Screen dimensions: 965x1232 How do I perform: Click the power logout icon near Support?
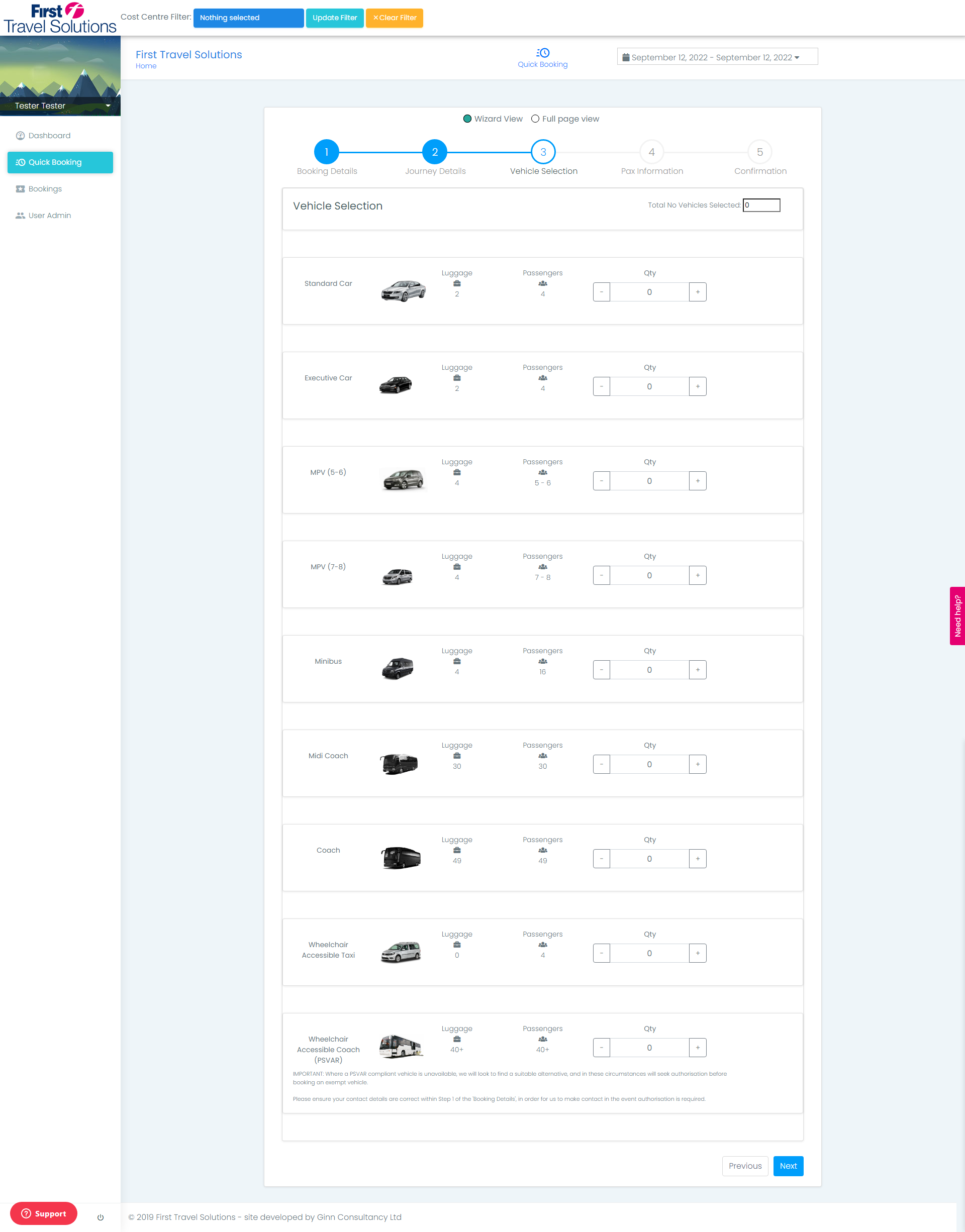101,1217
